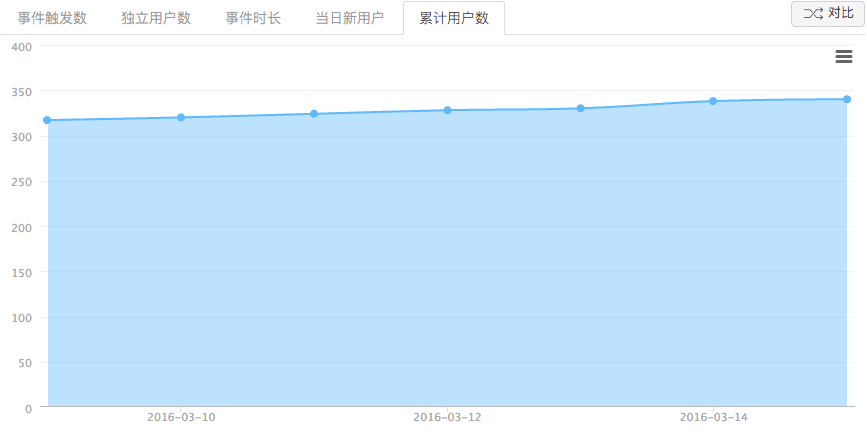Viewport: 867px width, 432px height.
Task: Click the 400 y-axis label
Action: tap(22, 46)
